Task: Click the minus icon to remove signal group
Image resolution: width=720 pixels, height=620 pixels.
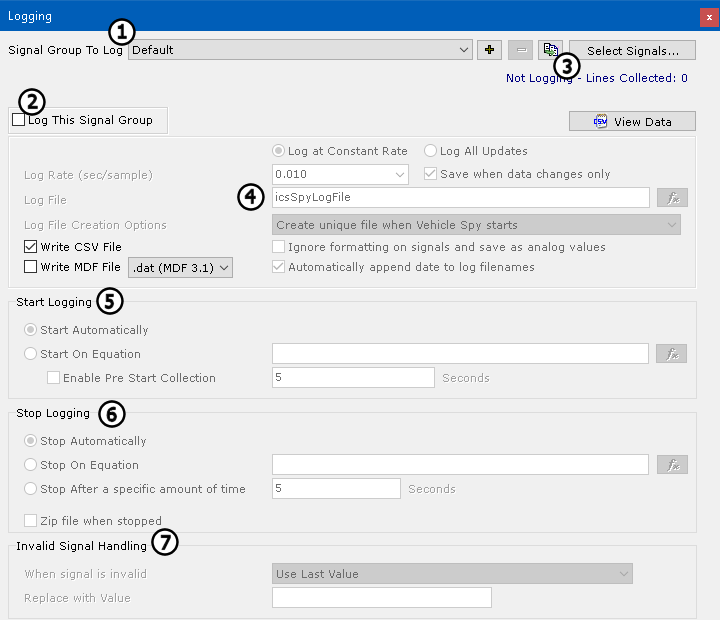Action: point(520,50)
